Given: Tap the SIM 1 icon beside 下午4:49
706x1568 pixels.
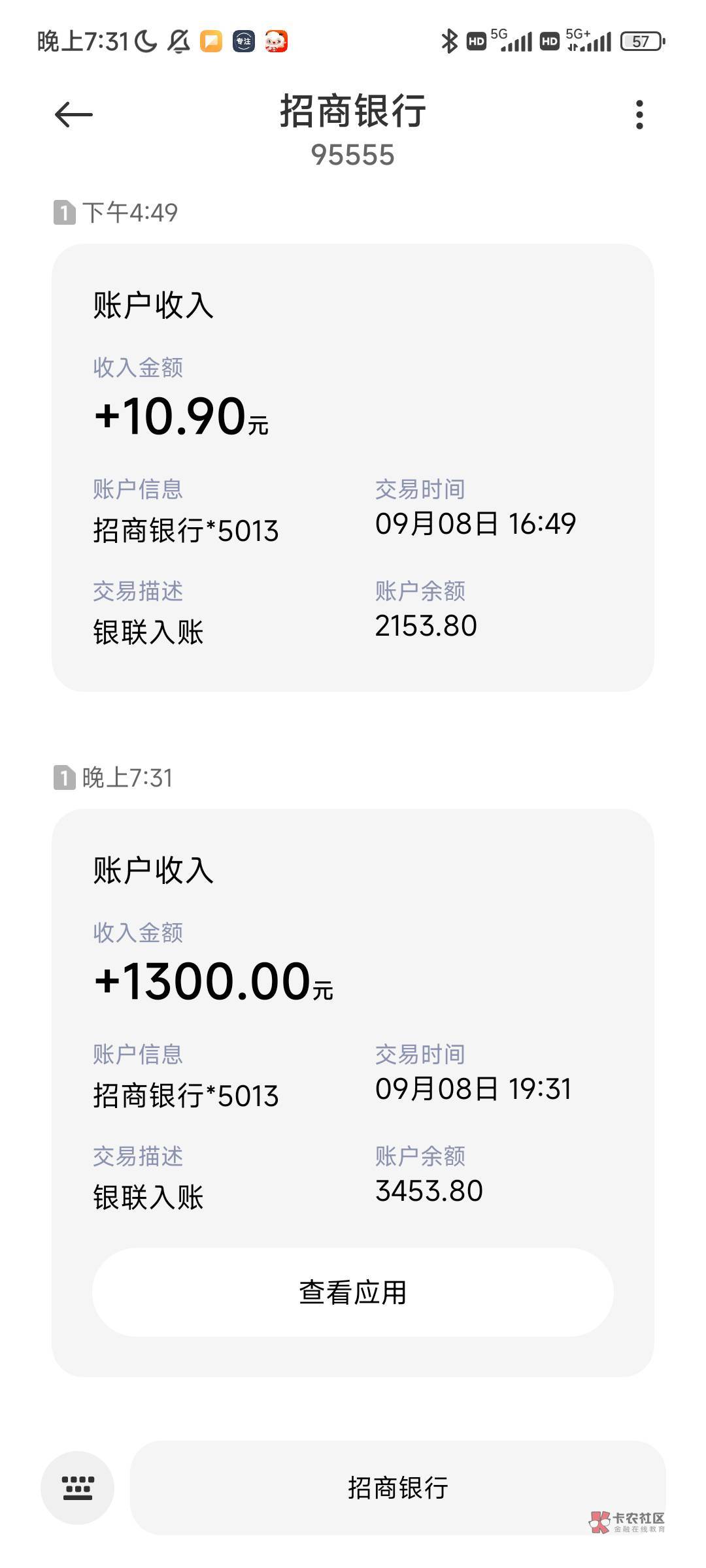Looking at the screenshot, I should click(64, 213).
